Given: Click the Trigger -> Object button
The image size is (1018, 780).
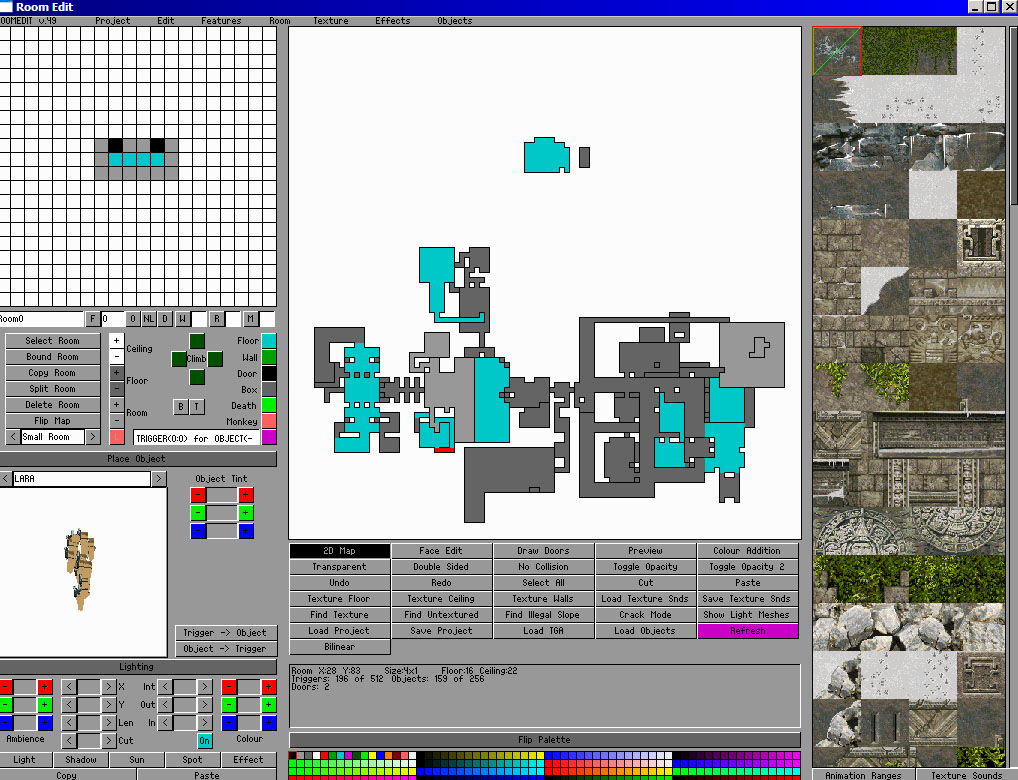Looking at the screenshot, I should [x=225, y=633].
